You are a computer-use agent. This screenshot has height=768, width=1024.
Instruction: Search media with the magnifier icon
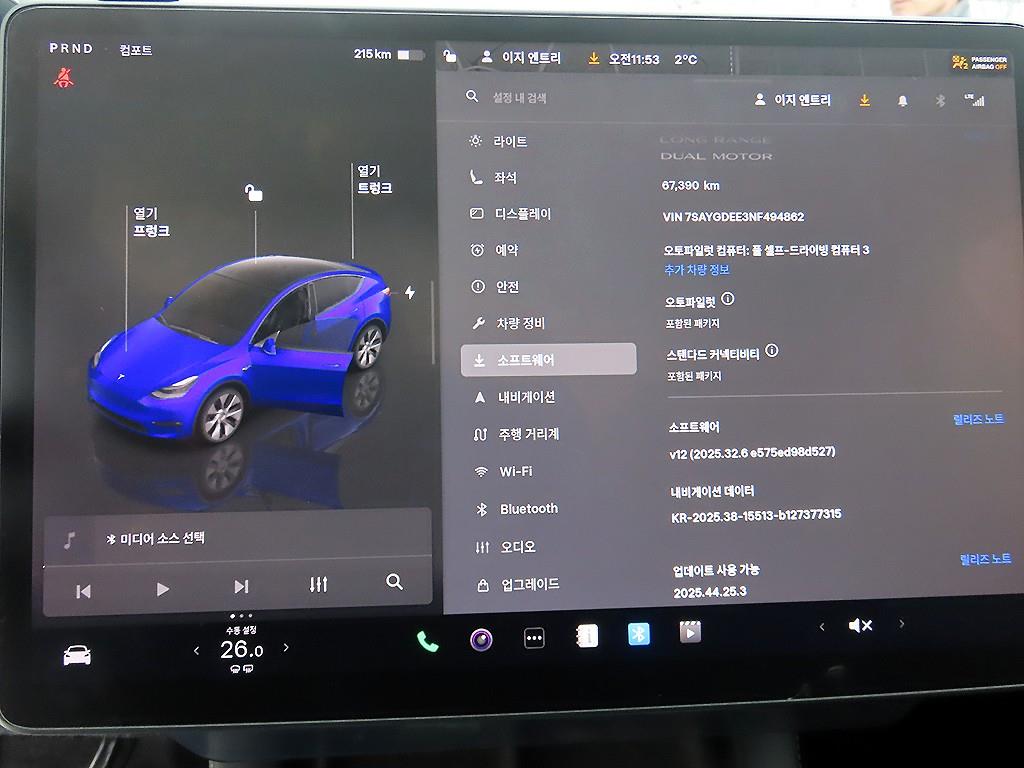point(394,582)
